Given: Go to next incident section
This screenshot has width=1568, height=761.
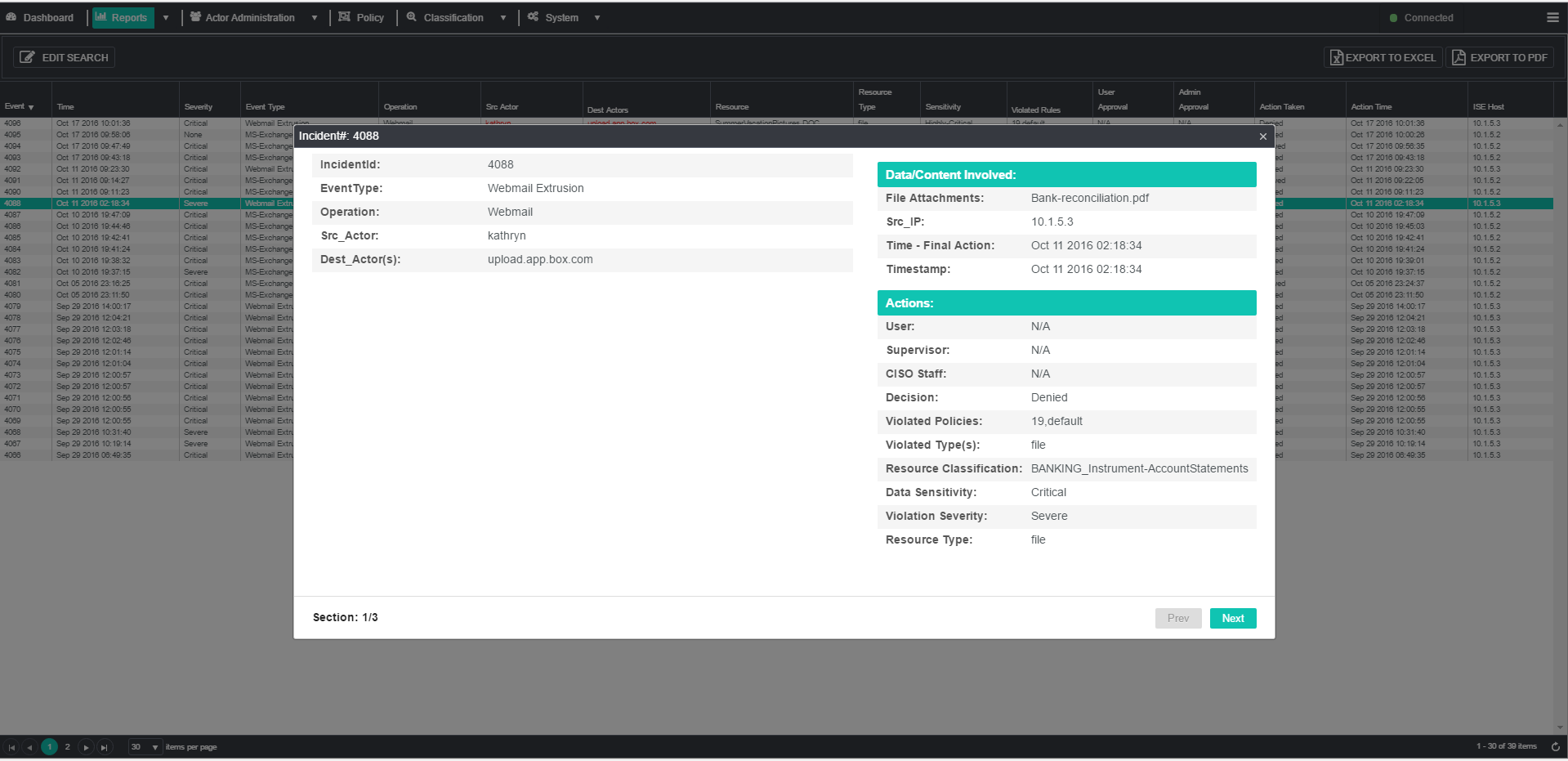Looking at the screenshot, I should 1233,618.
